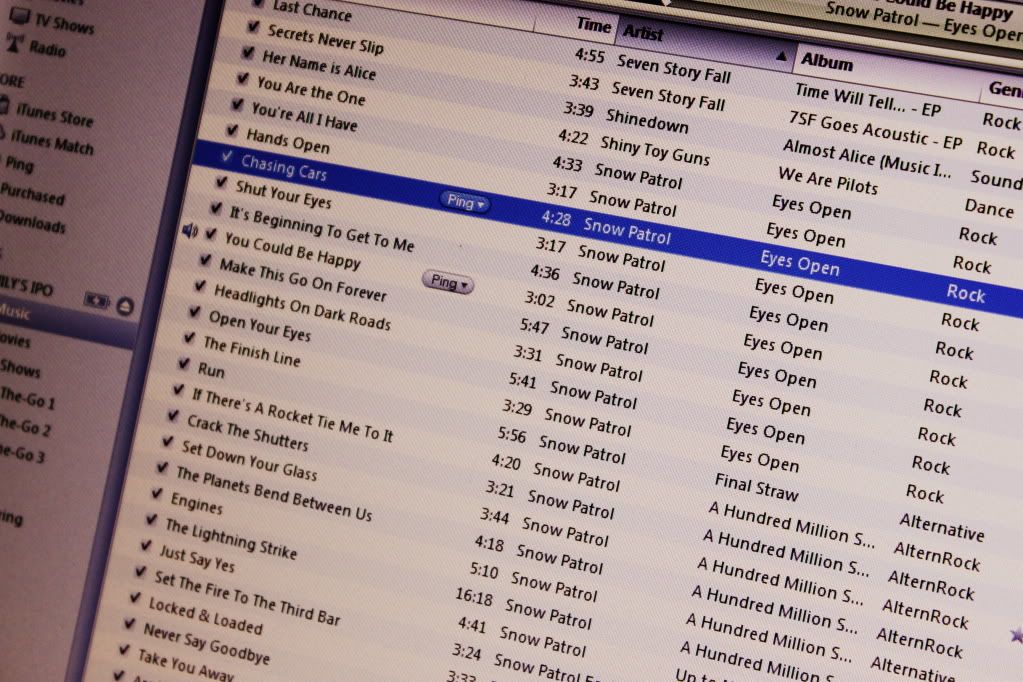Show the Purchased playlist
This screenshot has width=1023, height=682.
pyautogui.click(x=33, y=193)
